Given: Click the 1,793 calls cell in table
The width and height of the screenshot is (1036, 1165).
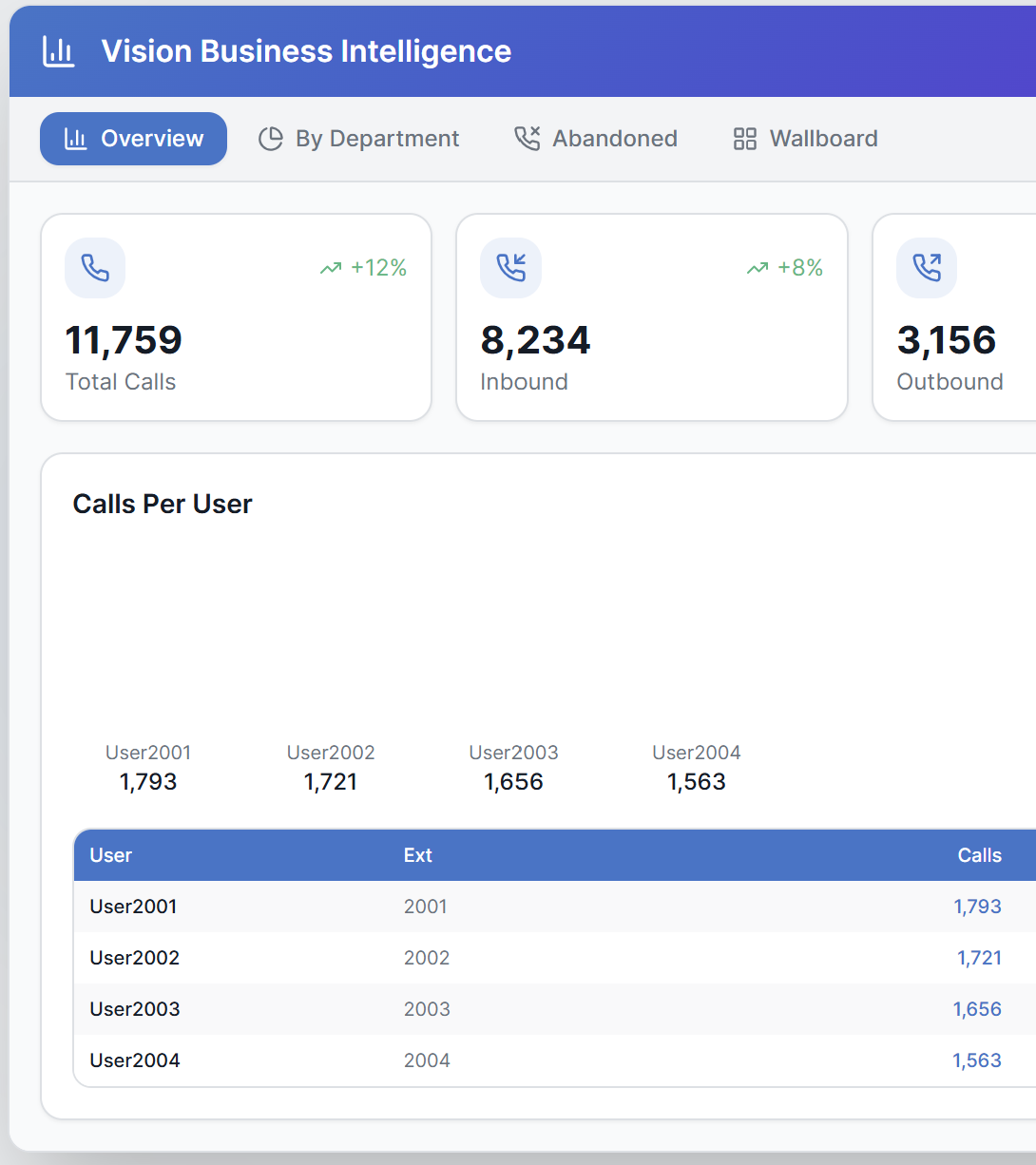Looking at the screenshot, I should point(978,907).
